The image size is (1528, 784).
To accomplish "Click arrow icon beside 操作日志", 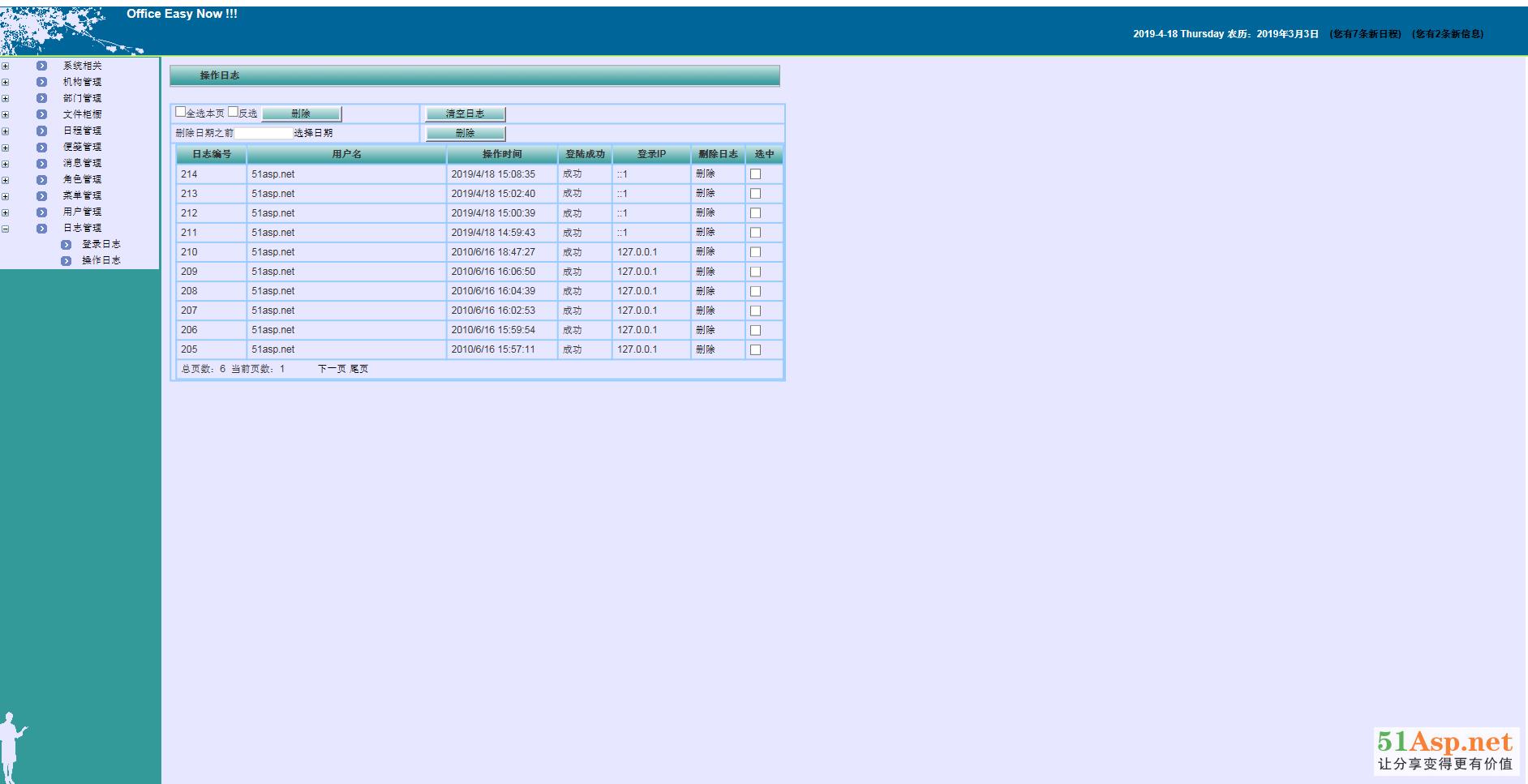I will [x=67, y=260].
